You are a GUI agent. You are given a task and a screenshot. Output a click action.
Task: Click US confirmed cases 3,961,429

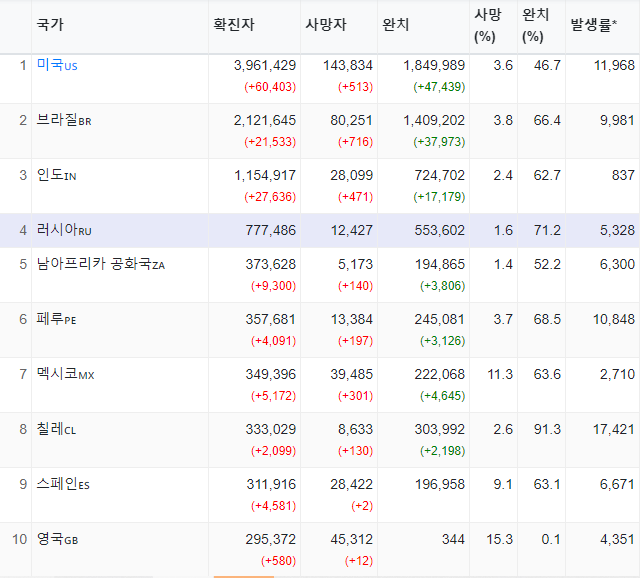point(265,65)
